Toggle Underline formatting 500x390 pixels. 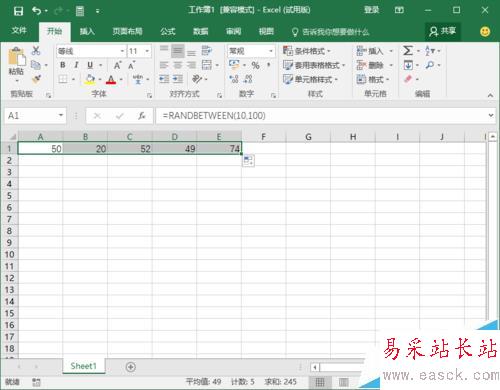tap(90, 65)
